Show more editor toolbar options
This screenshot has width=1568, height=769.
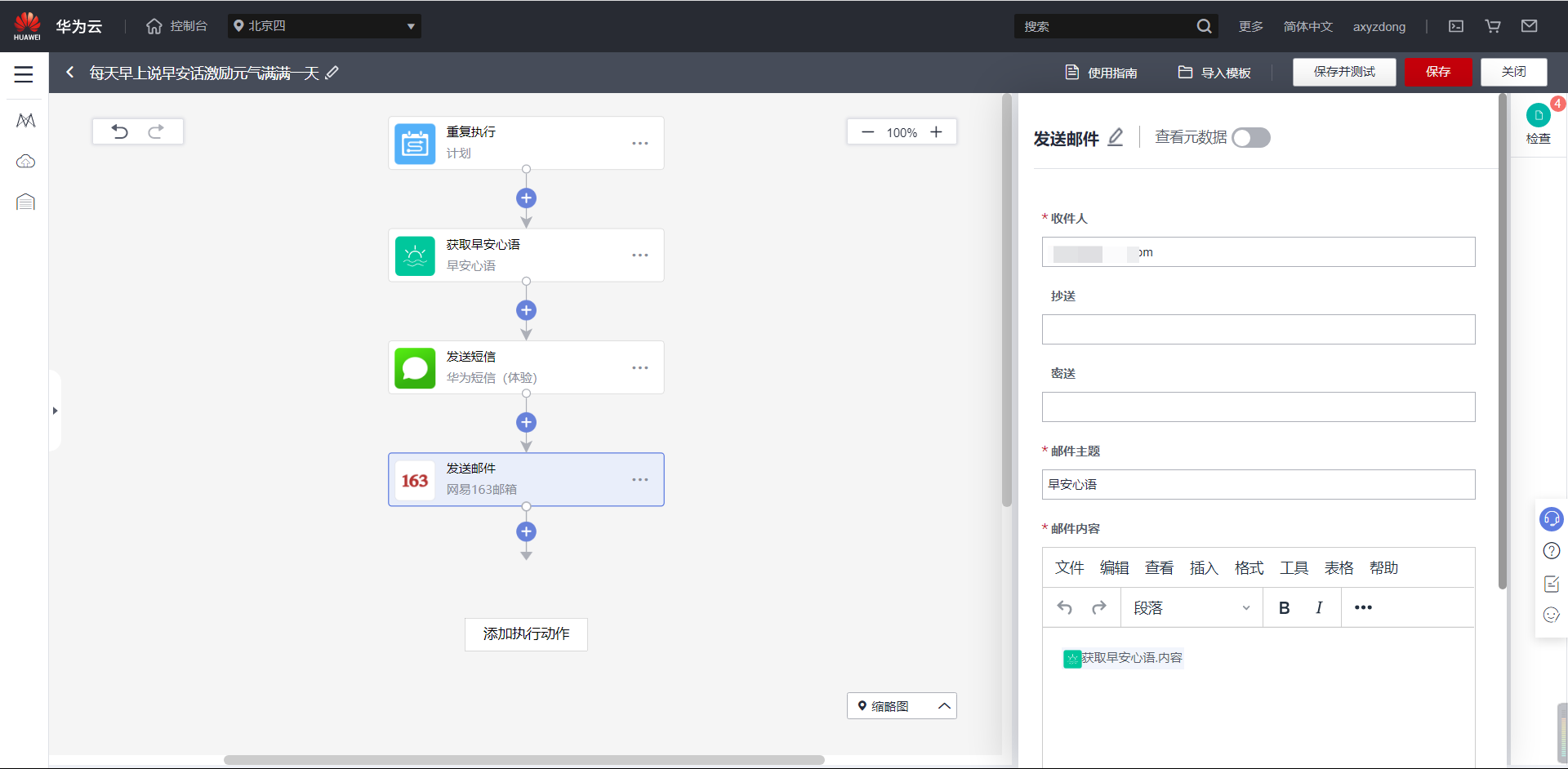[x=1363, y=608]
